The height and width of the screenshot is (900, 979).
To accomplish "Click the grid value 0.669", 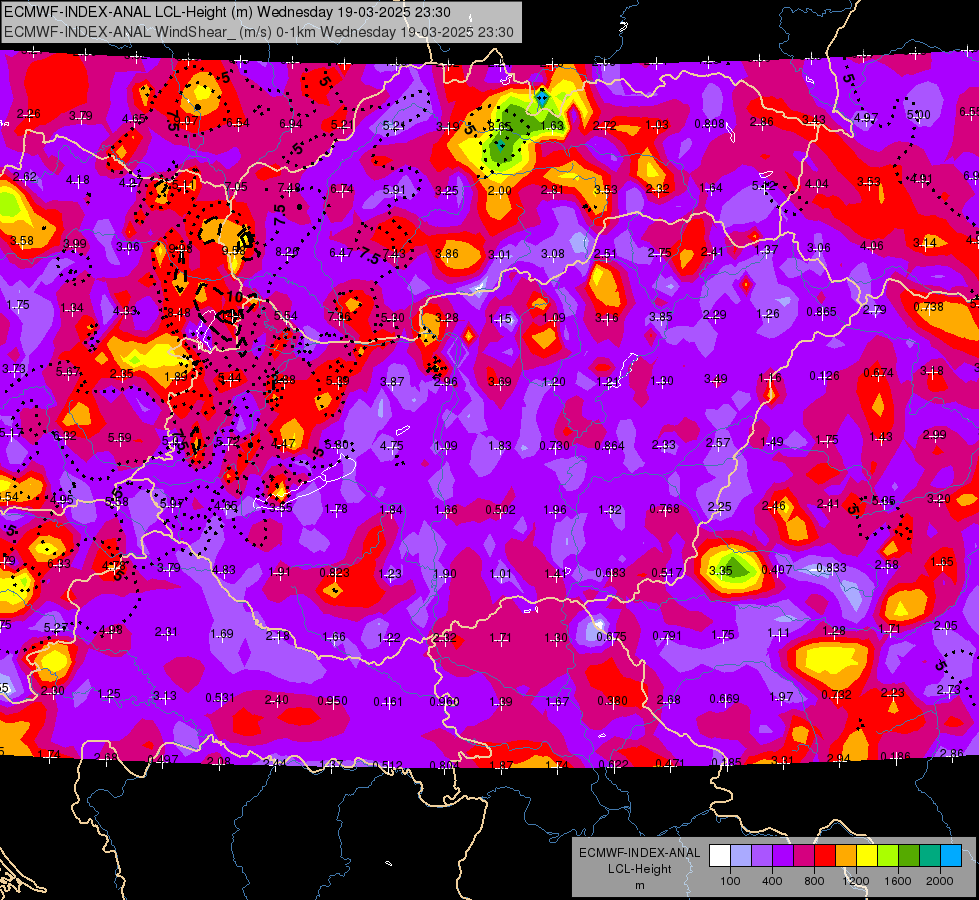I will point(724,698).
